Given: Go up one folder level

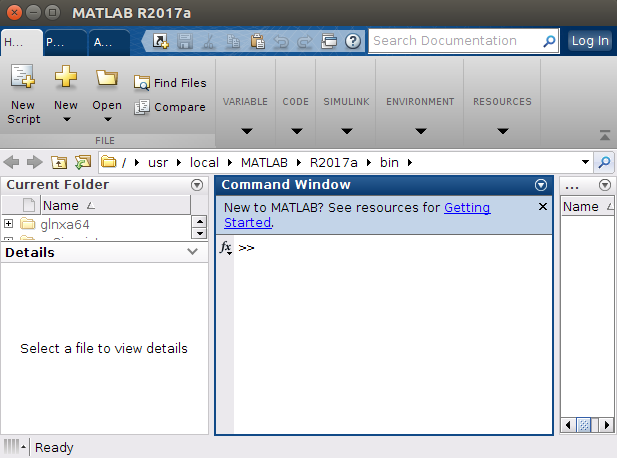Looking at the screenshot, I should 59,162.
